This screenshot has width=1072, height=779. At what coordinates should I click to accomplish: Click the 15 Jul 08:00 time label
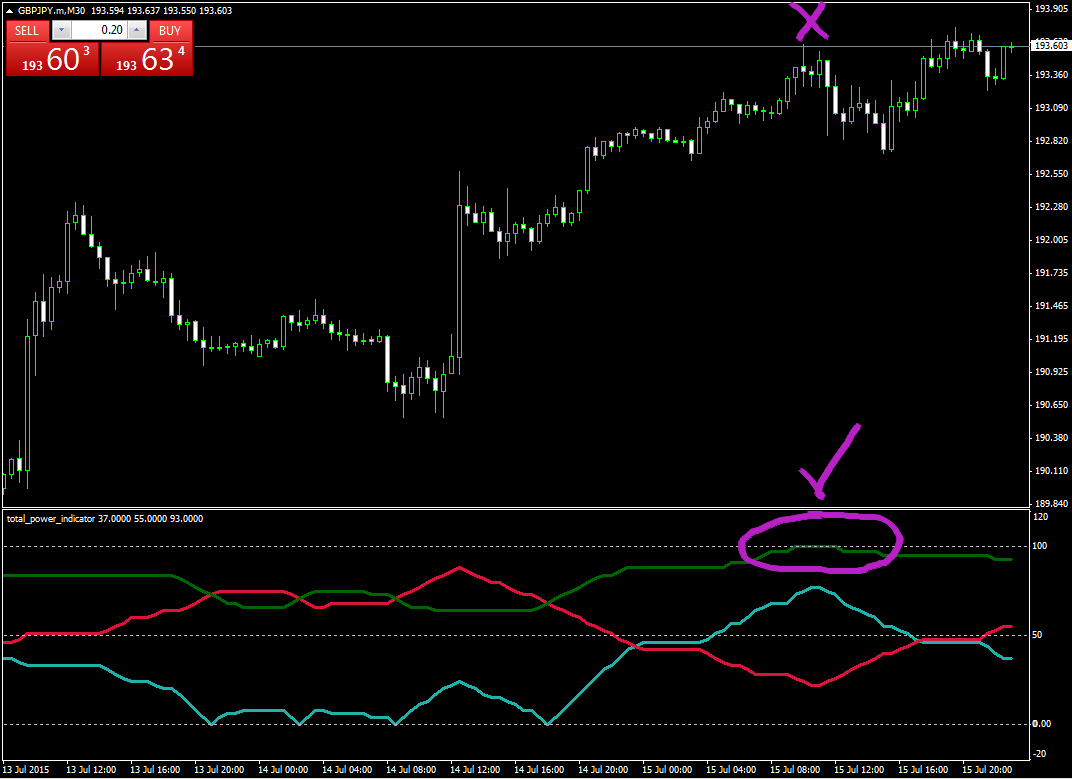(795, 770)
